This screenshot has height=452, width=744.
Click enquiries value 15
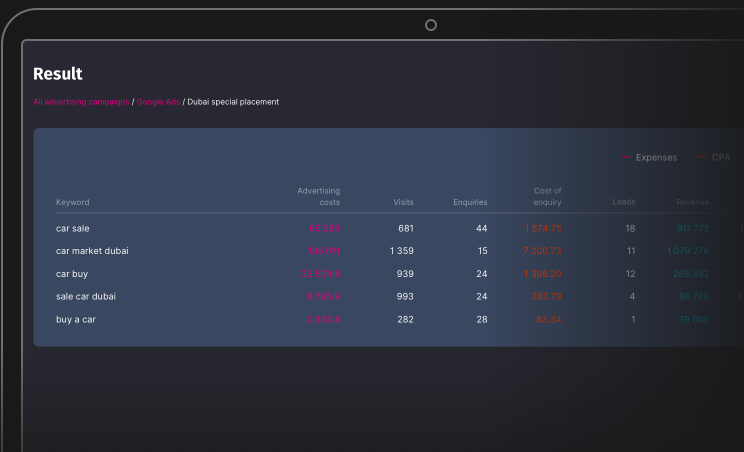pos(482,251)
